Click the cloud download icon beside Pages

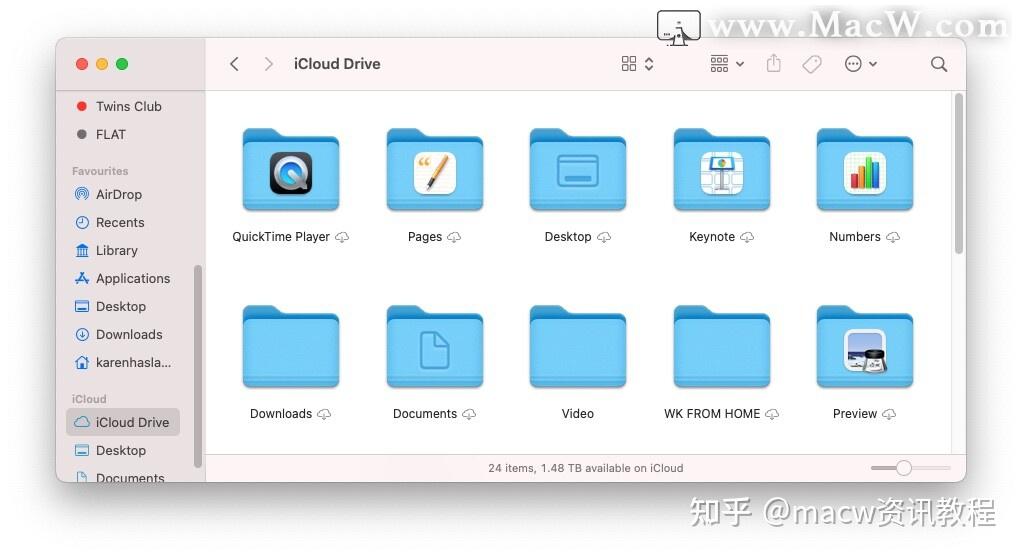[454, 237]
